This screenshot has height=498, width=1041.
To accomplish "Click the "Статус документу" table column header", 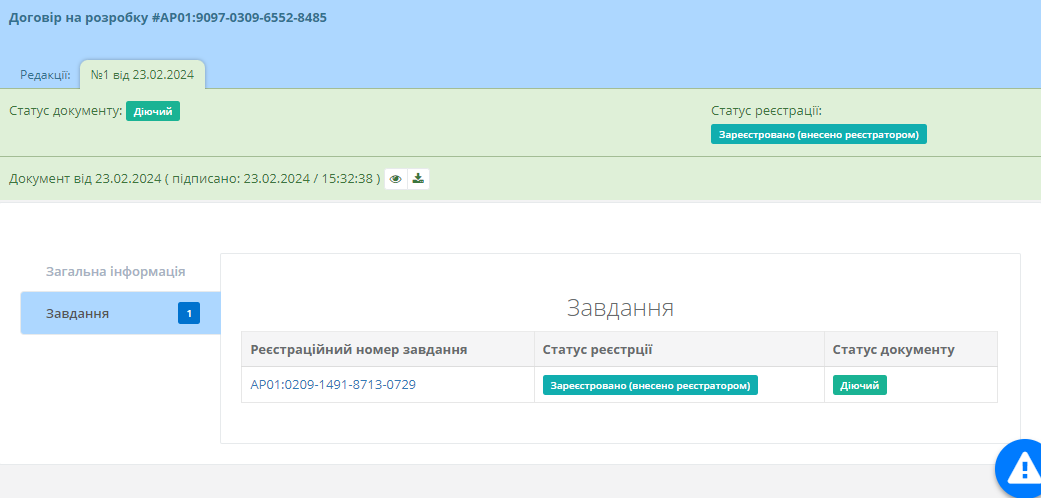I will click(893, 349).
